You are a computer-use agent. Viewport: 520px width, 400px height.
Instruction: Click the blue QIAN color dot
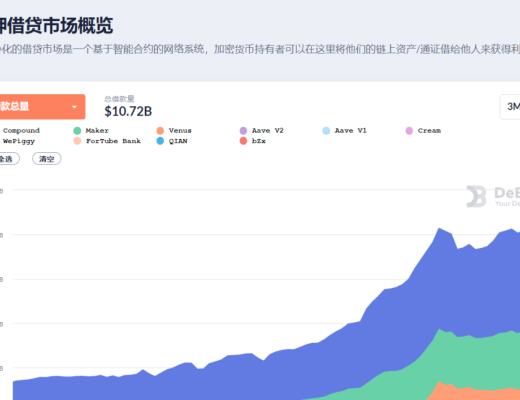pyautogui.click(x=160, y=141)
